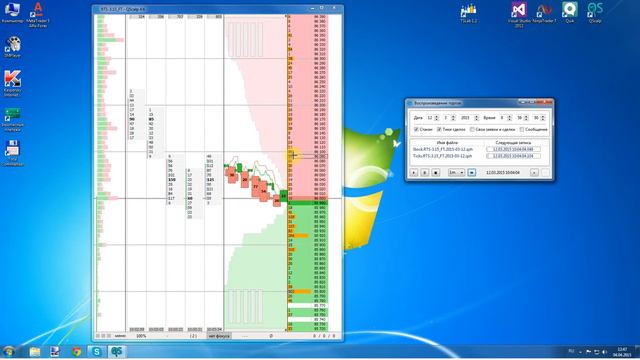Open the NinjaTrader 7 desktop shortcut

click(x=544, y=13)
